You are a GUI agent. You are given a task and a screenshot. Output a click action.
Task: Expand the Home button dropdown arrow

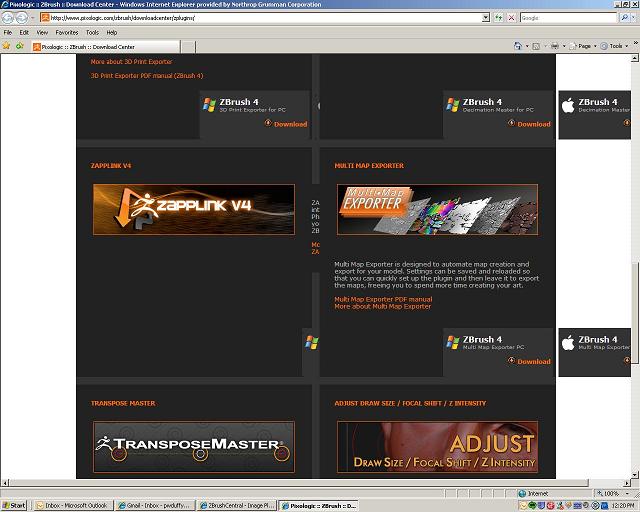527,46
